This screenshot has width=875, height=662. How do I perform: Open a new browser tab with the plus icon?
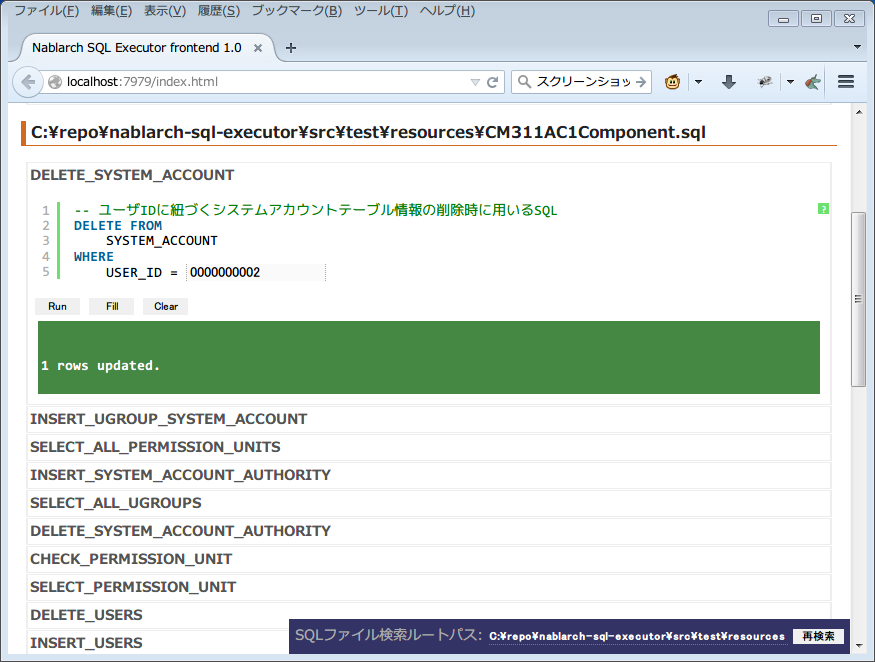pos(291,48)
